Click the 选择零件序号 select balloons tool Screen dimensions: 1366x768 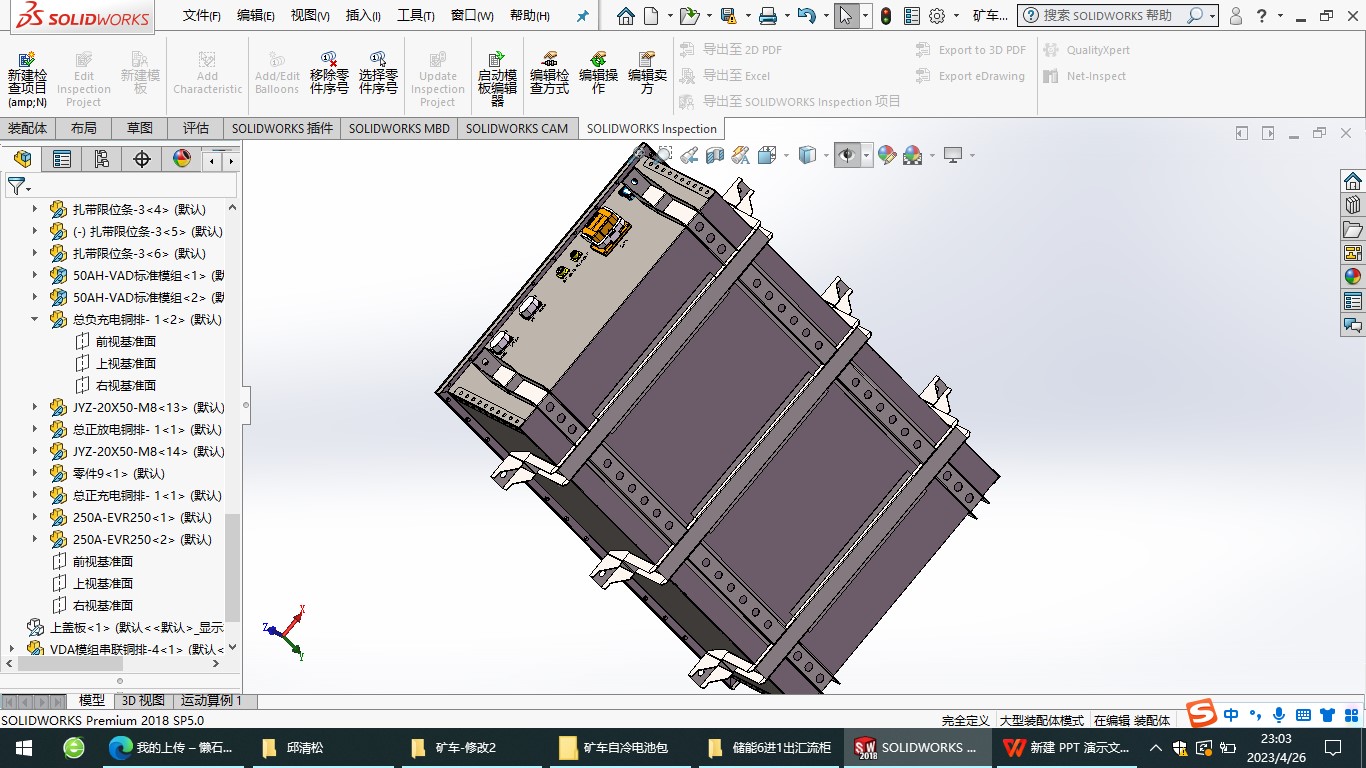[378, 73]
